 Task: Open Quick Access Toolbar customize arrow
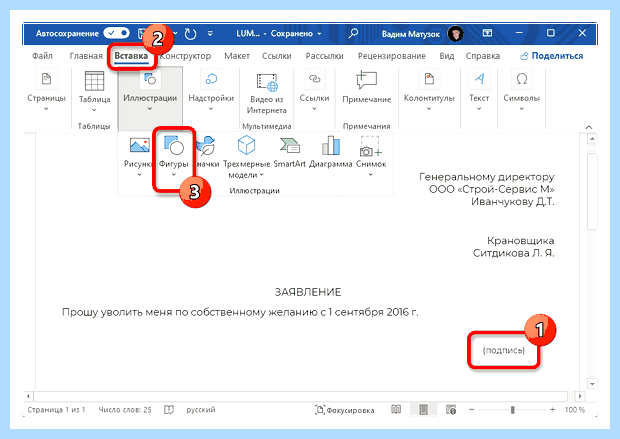(210, 34)
